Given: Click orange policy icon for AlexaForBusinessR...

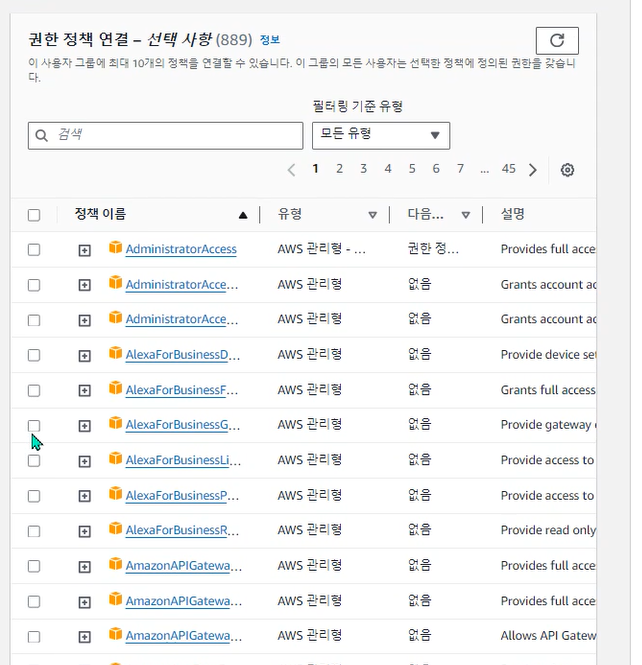Looking at the screenshot, I should click(115, 528).
